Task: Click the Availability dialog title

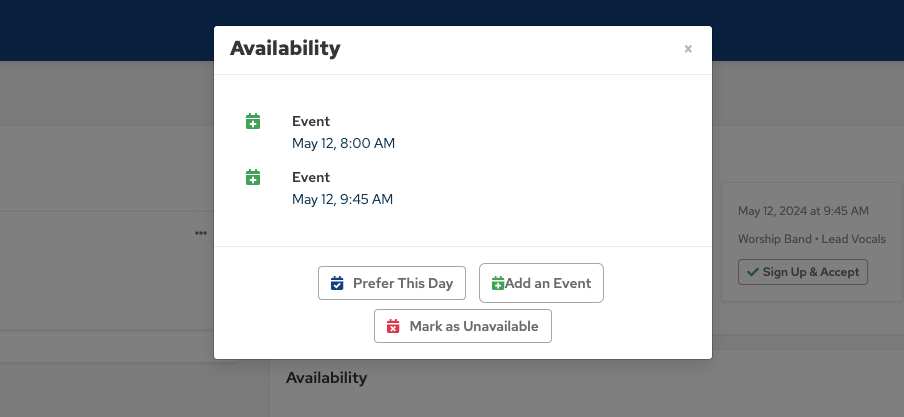Action: [x=285, y=48]
